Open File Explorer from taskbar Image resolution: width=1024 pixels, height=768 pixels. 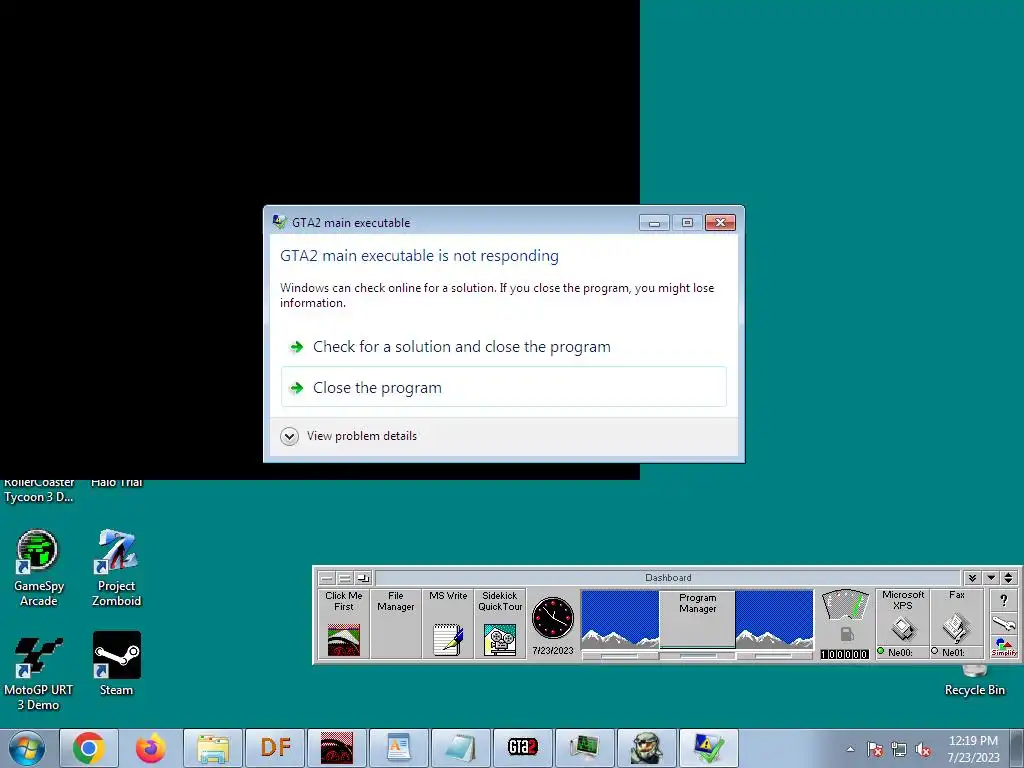213,748
